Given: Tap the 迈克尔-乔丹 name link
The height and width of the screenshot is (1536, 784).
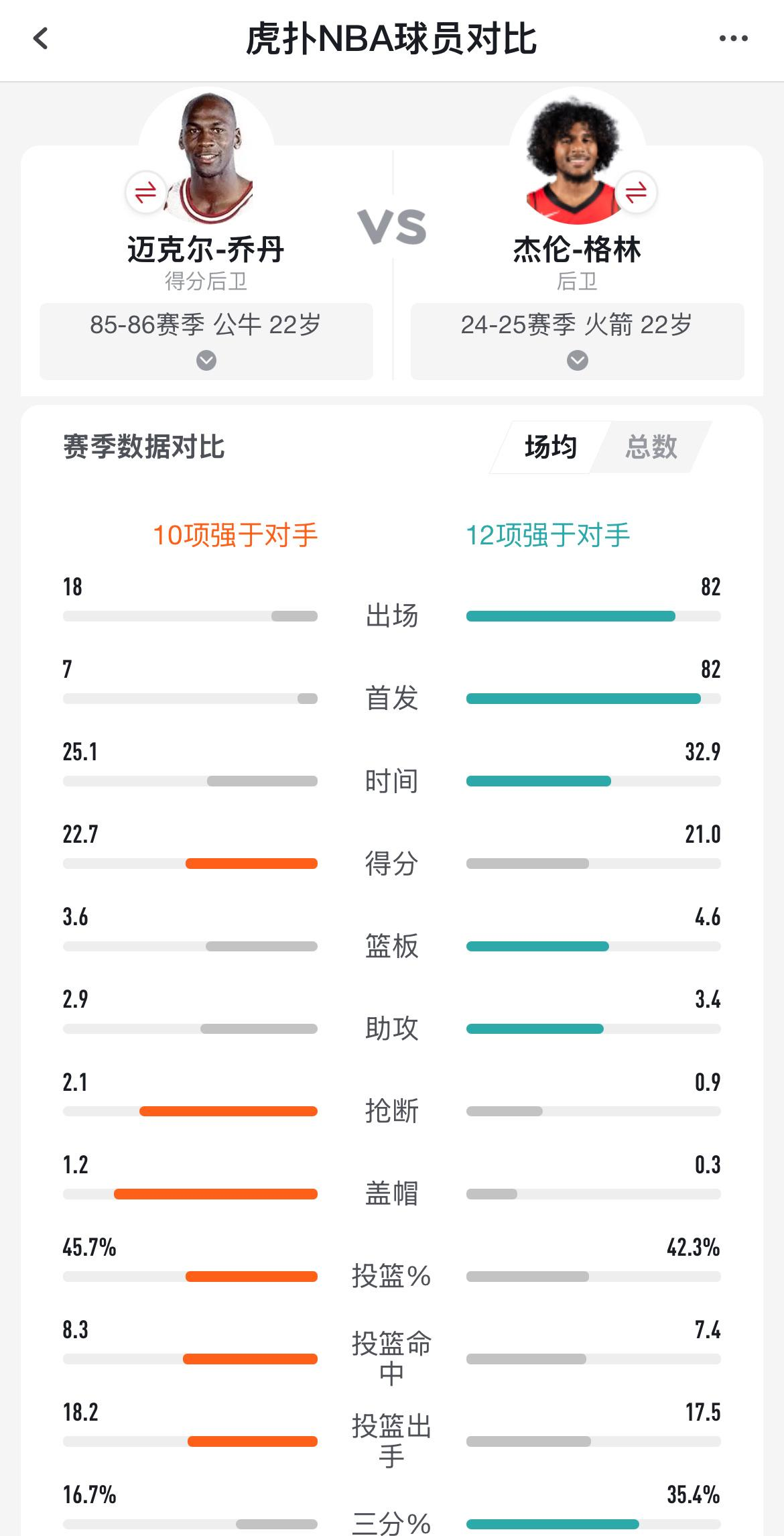Looking at the screenshot, I should click(206, 250).
